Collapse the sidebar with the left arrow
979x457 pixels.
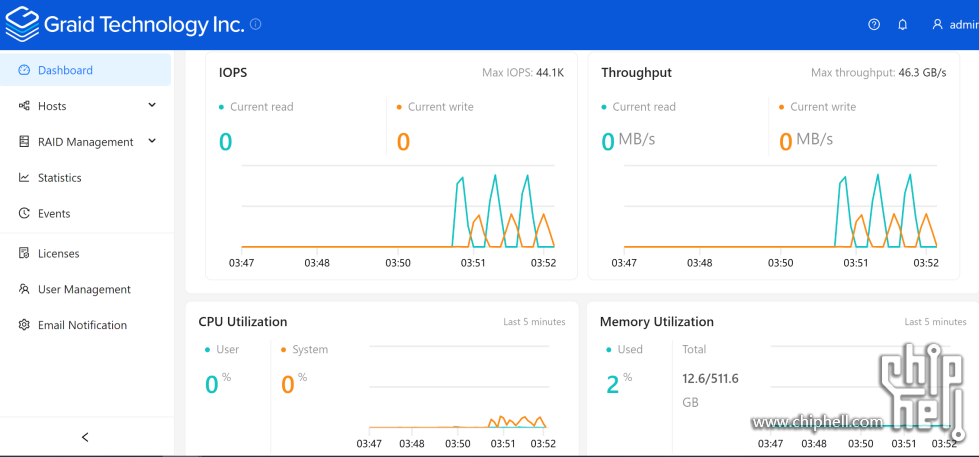[x=85, y=437]
